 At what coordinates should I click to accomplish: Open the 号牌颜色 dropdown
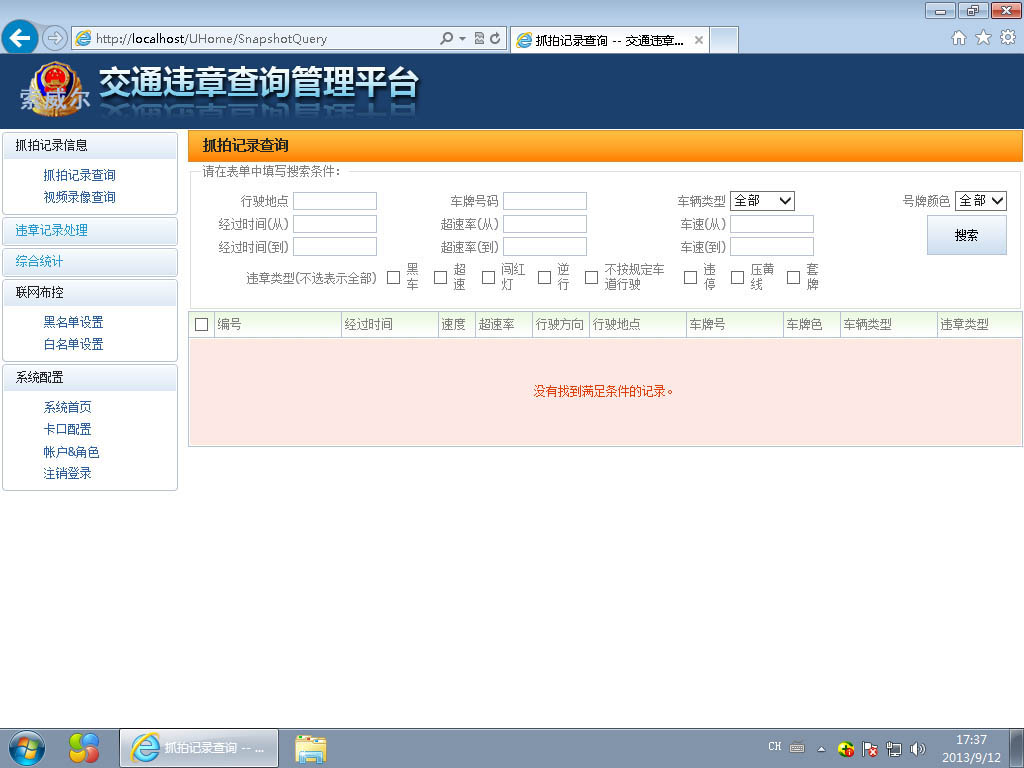980,201
